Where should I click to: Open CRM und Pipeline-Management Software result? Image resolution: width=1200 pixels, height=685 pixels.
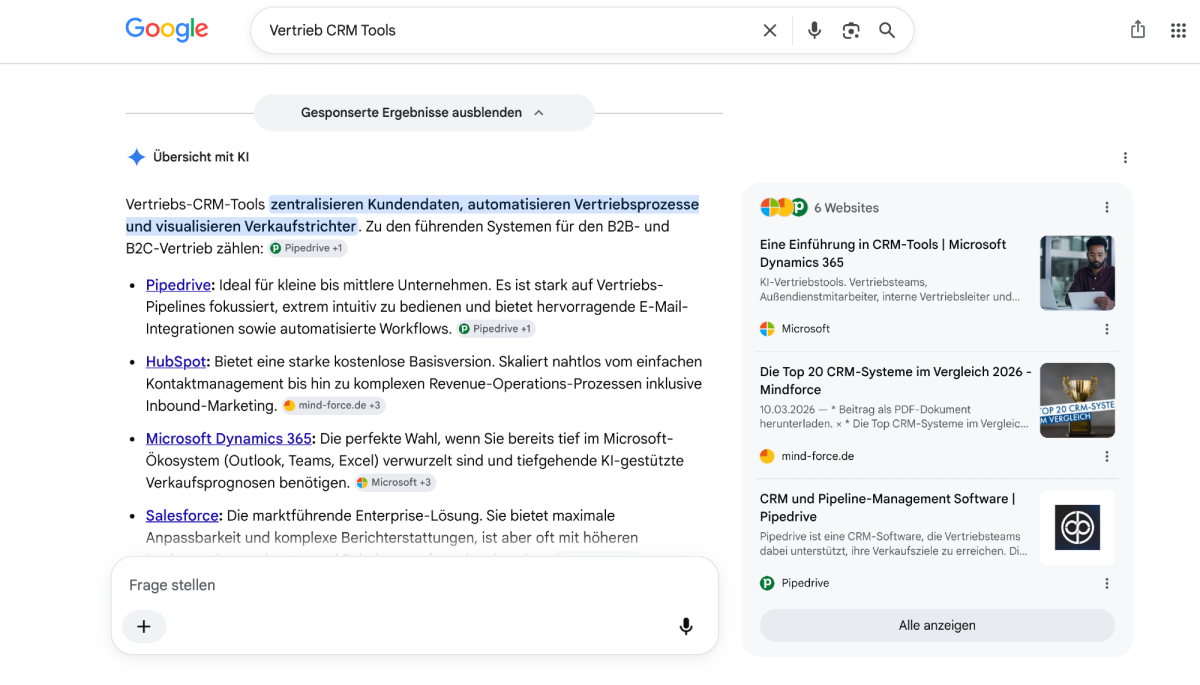coord(887,507)
